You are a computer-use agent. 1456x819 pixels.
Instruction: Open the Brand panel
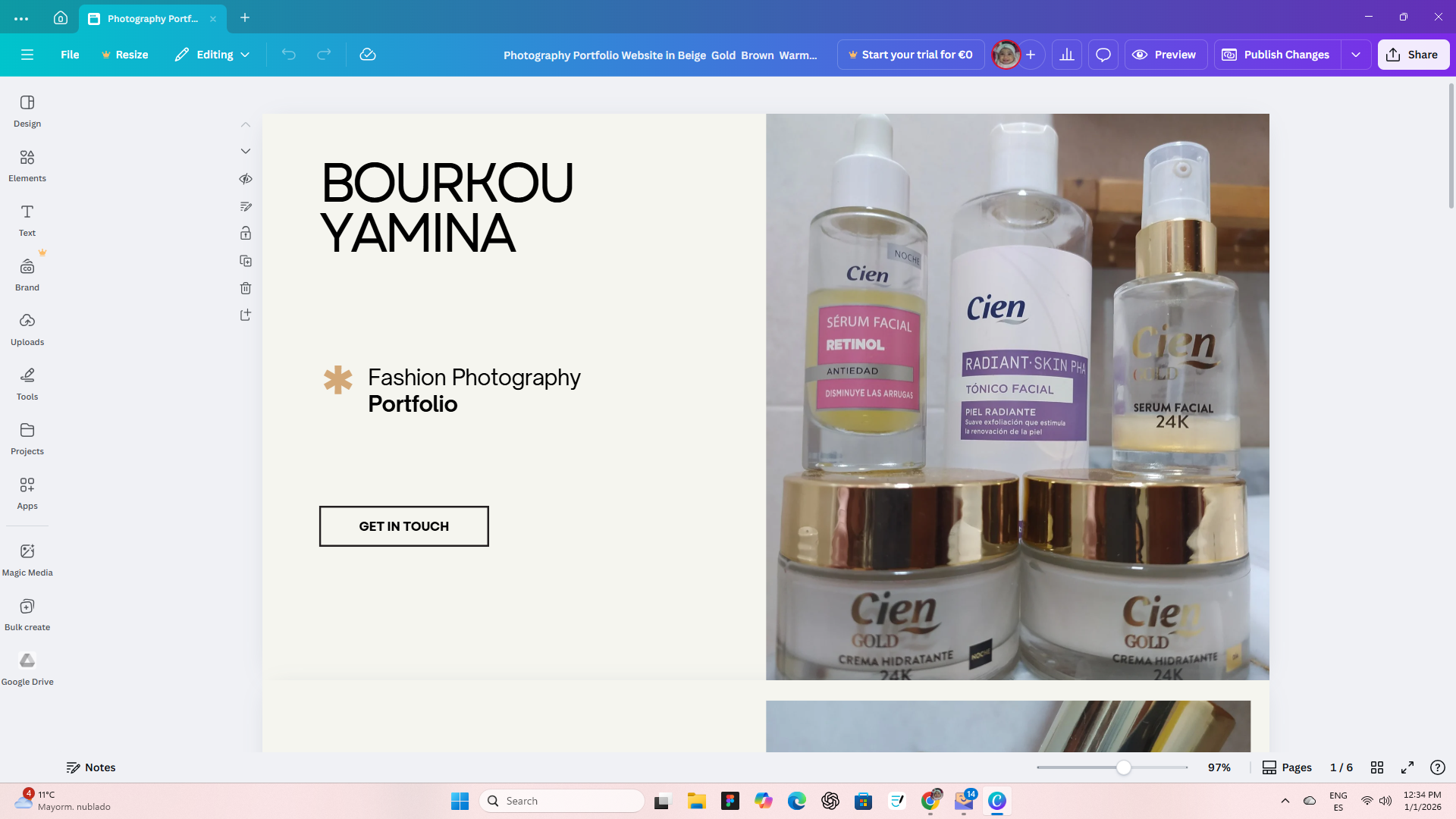coord(27,275)
